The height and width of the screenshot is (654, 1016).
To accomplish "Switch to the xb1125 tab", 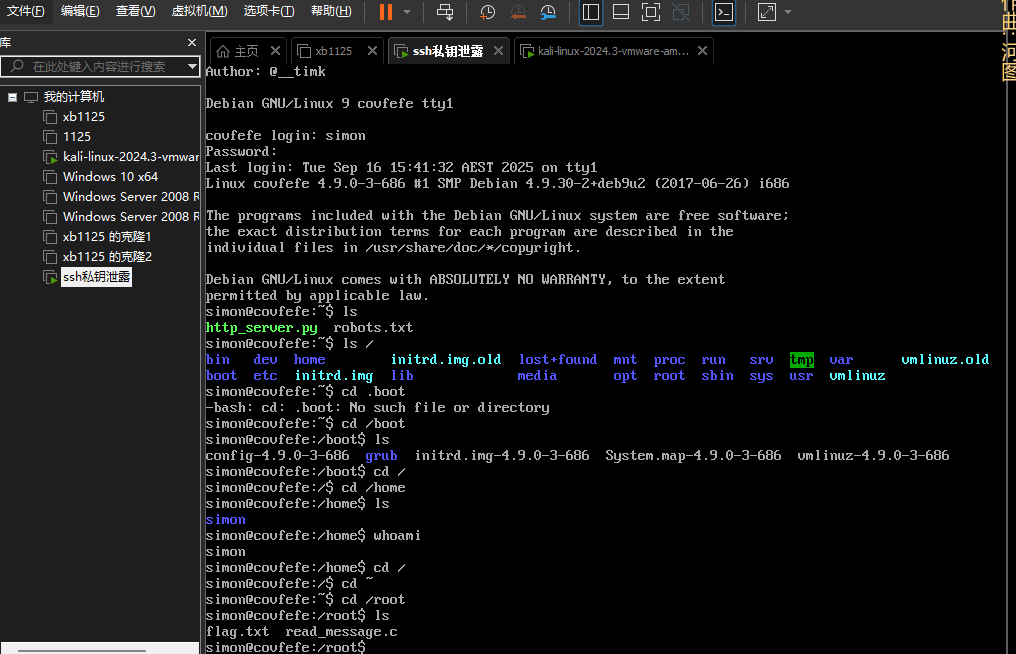I will pos(333,51).
